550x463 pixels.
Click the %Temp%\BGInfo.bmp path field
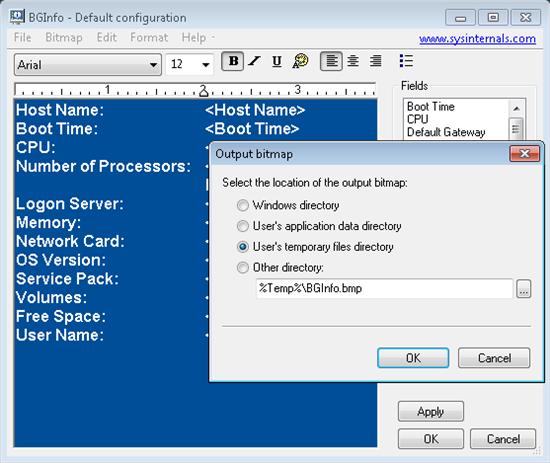tap(384, 289)
